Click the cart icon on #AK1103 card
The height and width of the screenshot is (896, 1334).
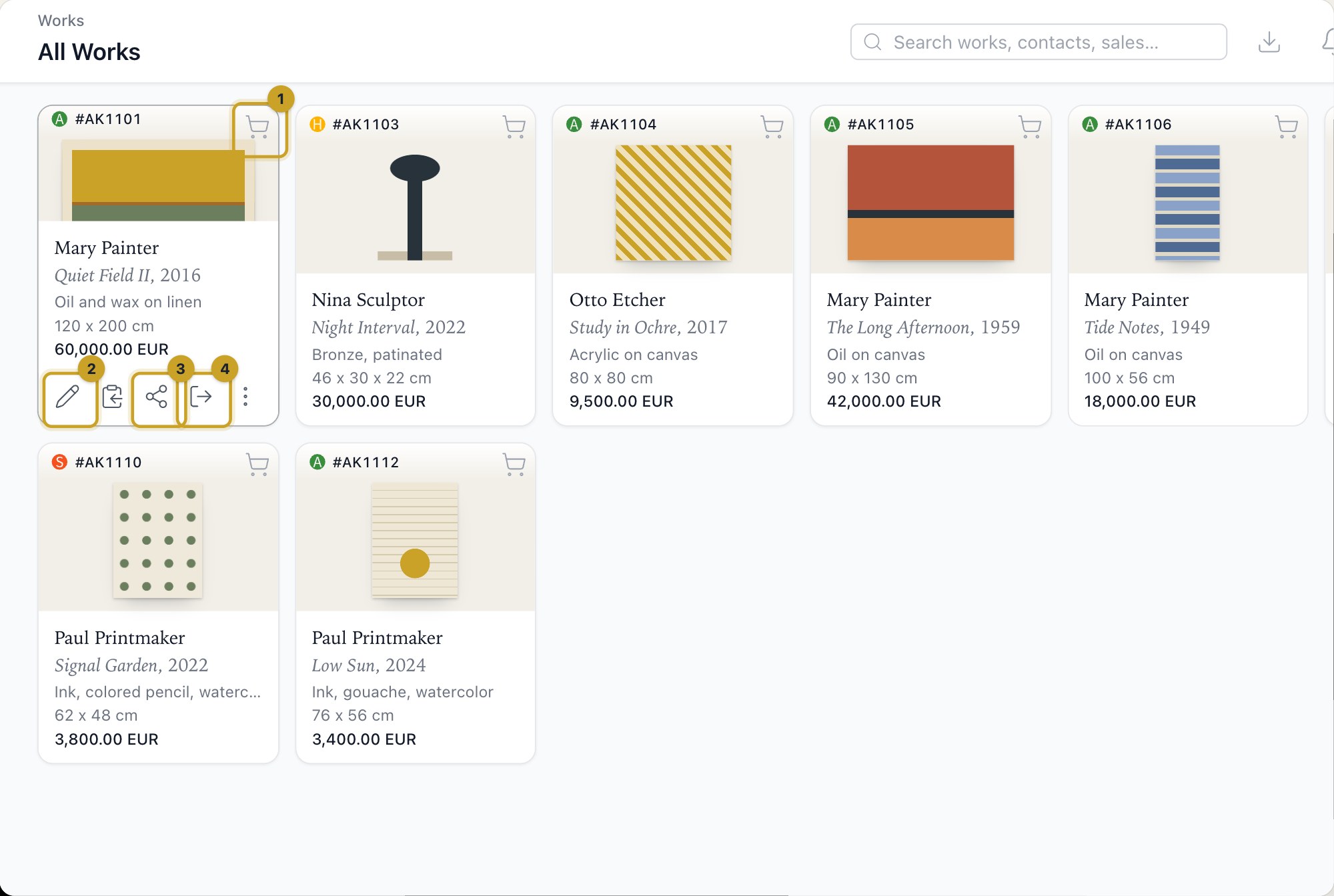pyautogui.click(x=514, y=127)
